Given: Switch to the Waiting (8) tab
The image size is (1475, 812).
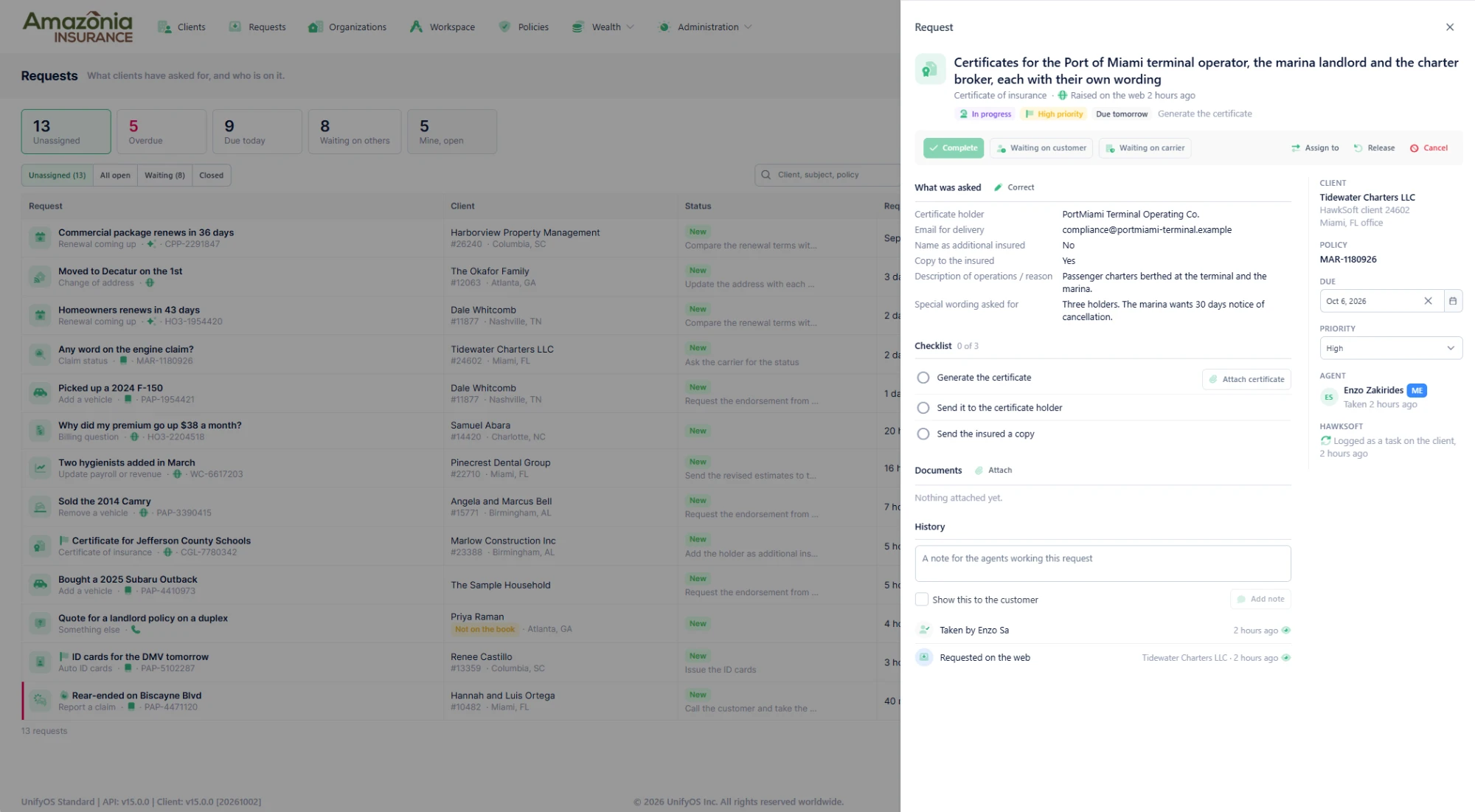Looking at the screenshot, I should (x=164, y=176).
